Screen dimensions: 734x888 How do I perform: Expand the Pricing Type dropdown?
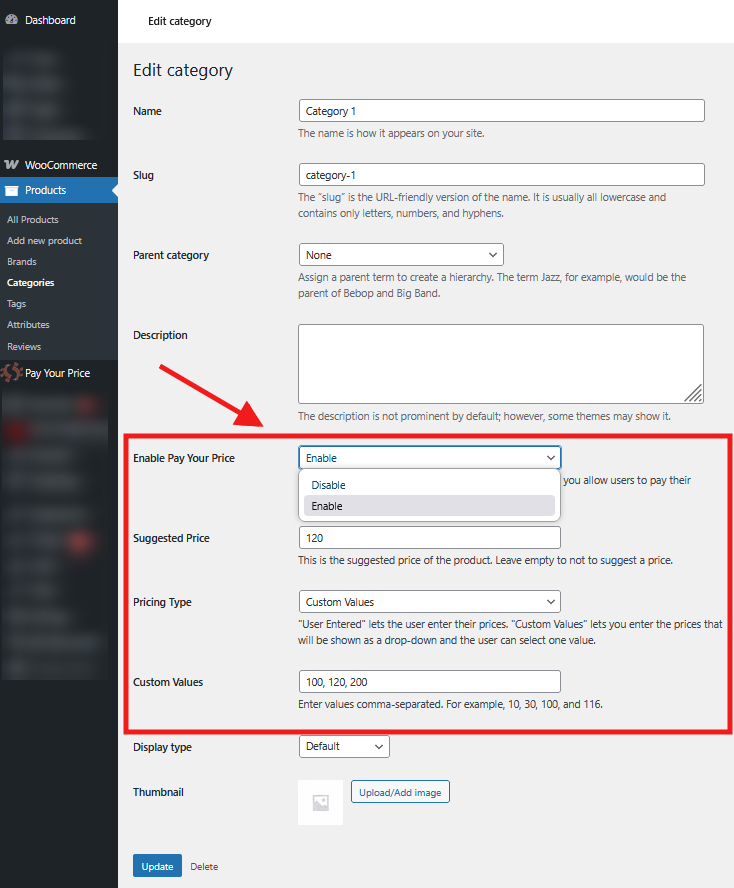430,601
